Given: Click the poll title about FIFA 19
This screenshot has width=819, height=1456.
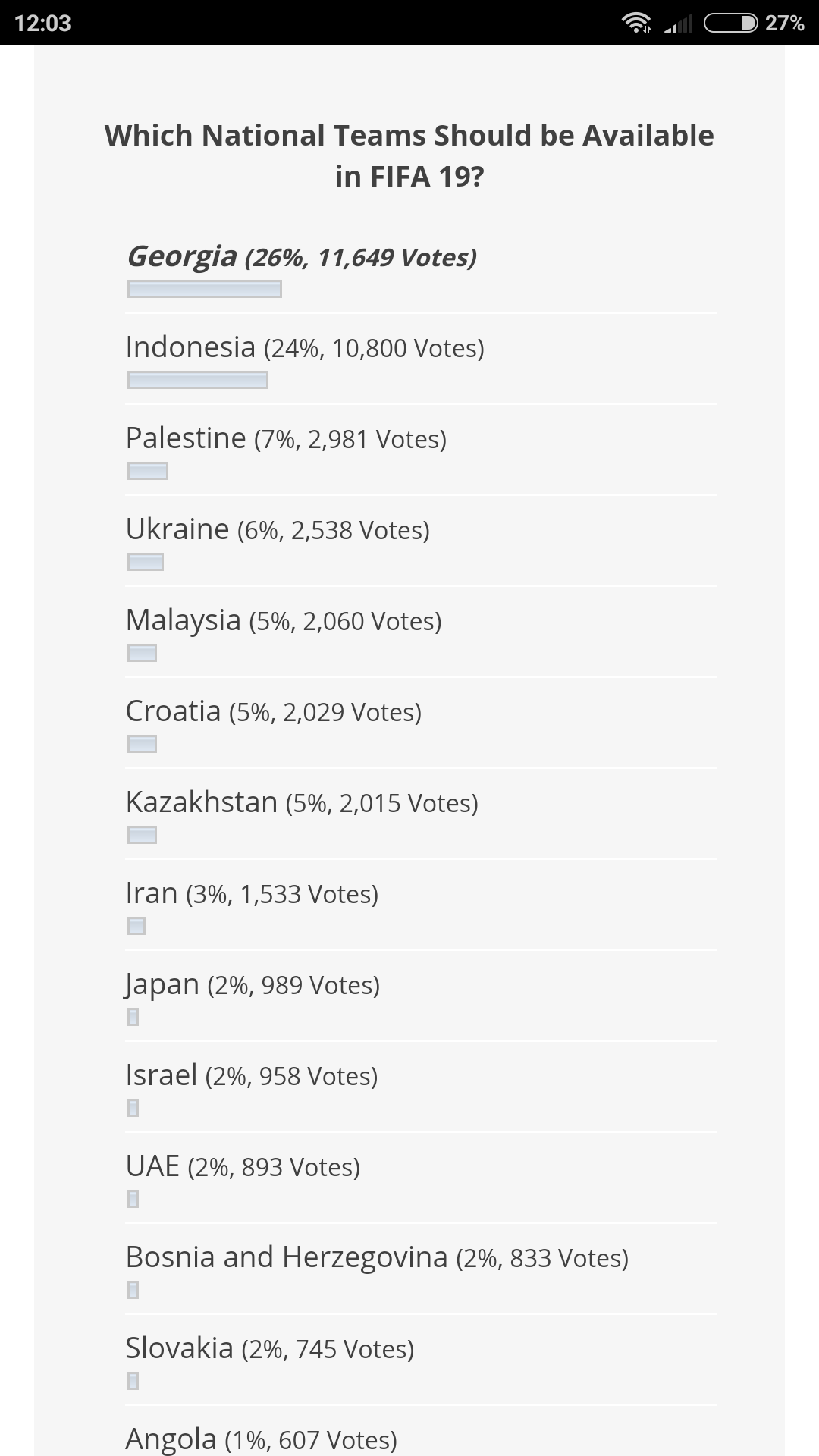Looking at the screenshot, I should [x=409, y=155].
